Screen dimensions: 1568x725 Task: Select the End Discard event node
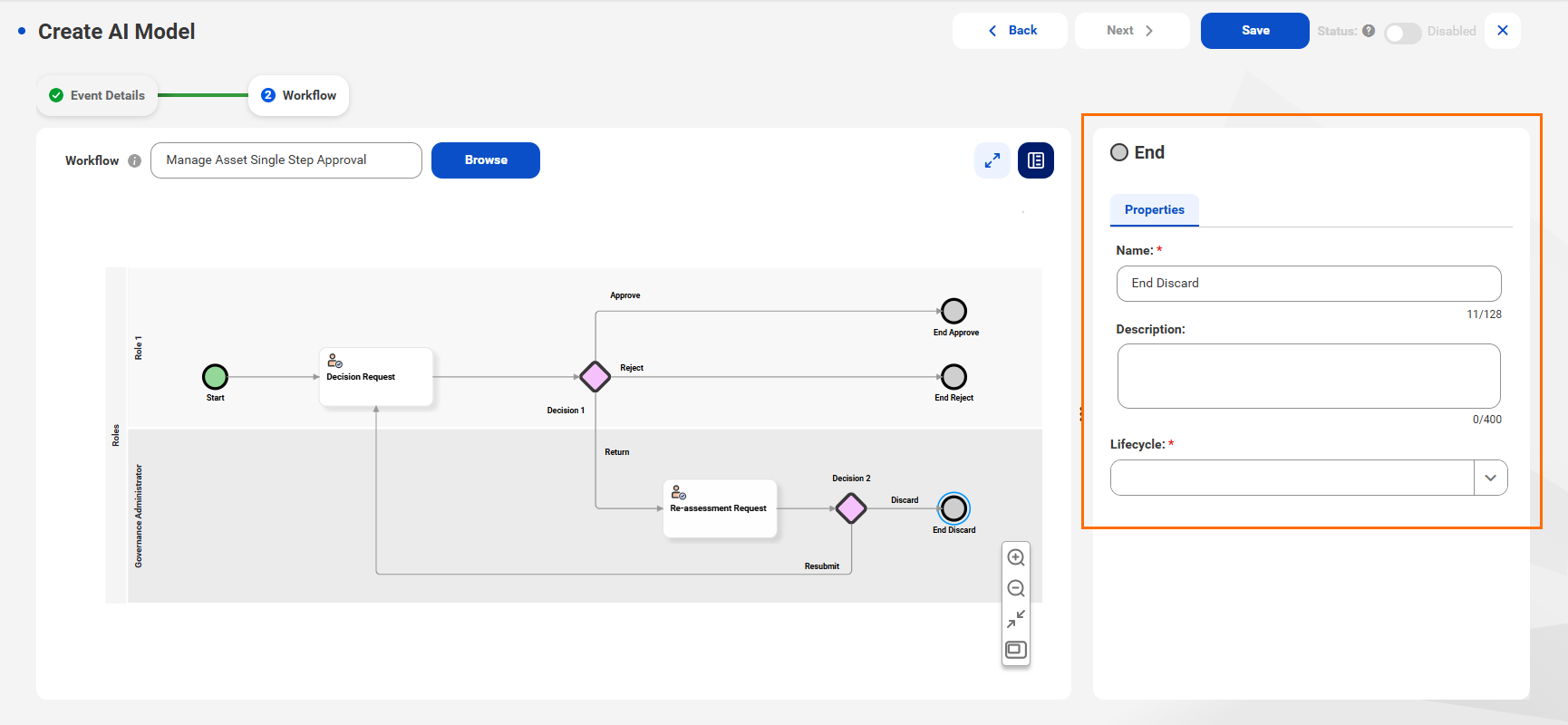tap(953, 508)
